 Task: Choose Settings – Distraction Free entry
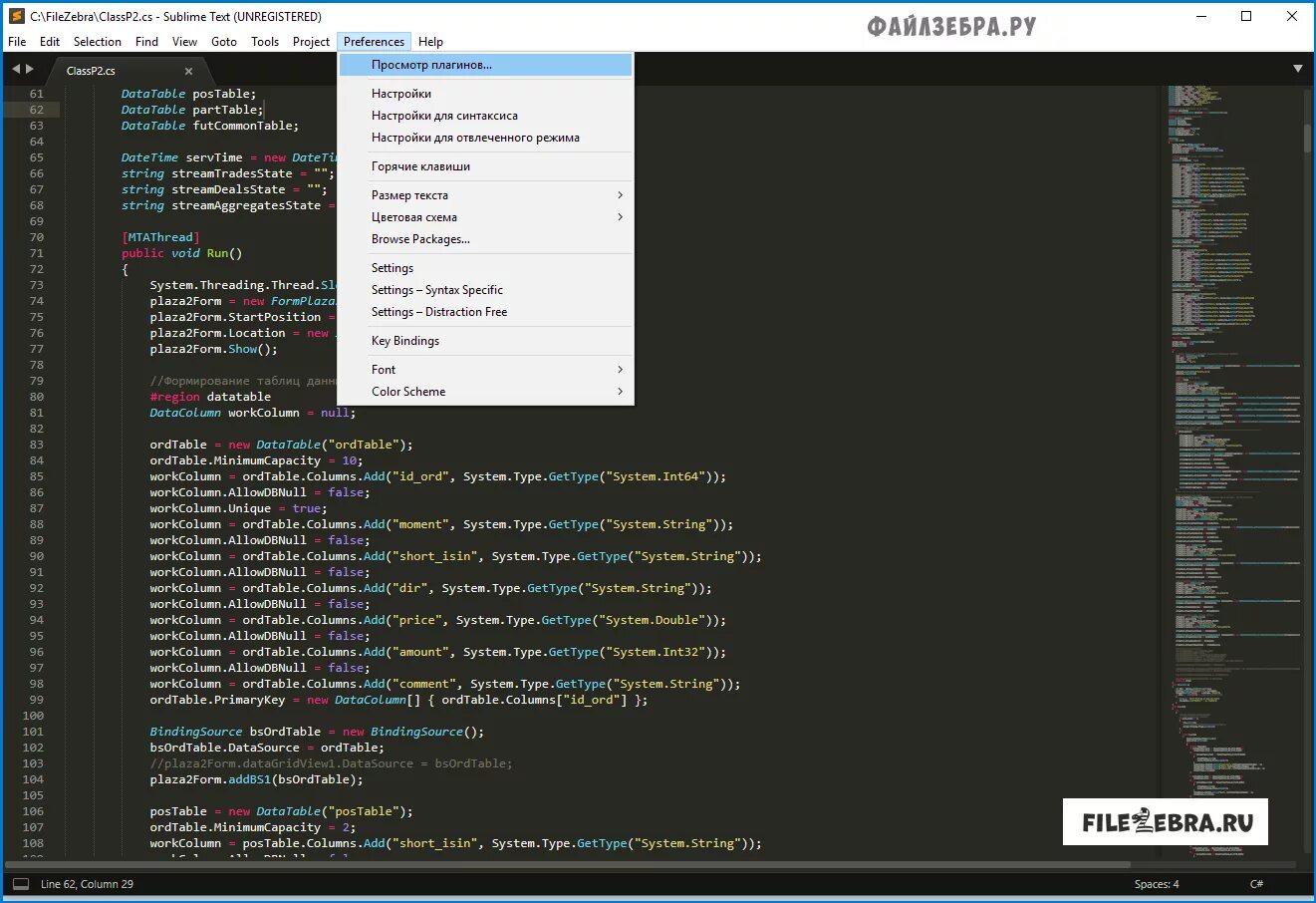click(485, 312)
